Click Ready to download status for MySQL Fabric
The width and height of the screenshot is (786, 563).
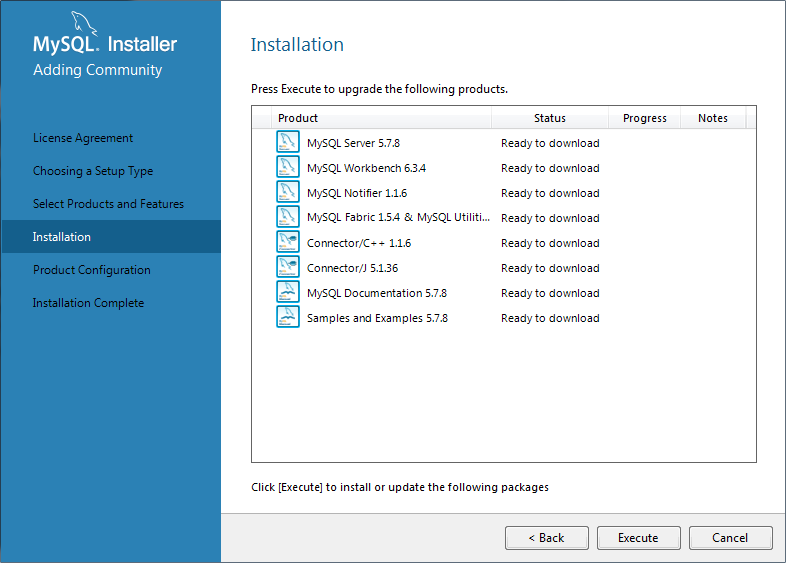pyautogui.click(x=550, y=219)
